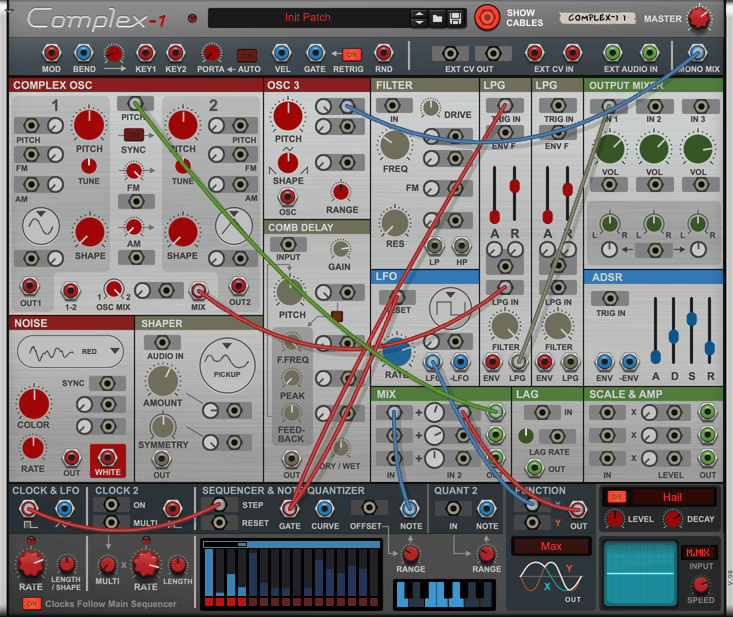Adjust the Clock & LFO RATE knob
Viewport: 733px width, 617px height.
31,563
